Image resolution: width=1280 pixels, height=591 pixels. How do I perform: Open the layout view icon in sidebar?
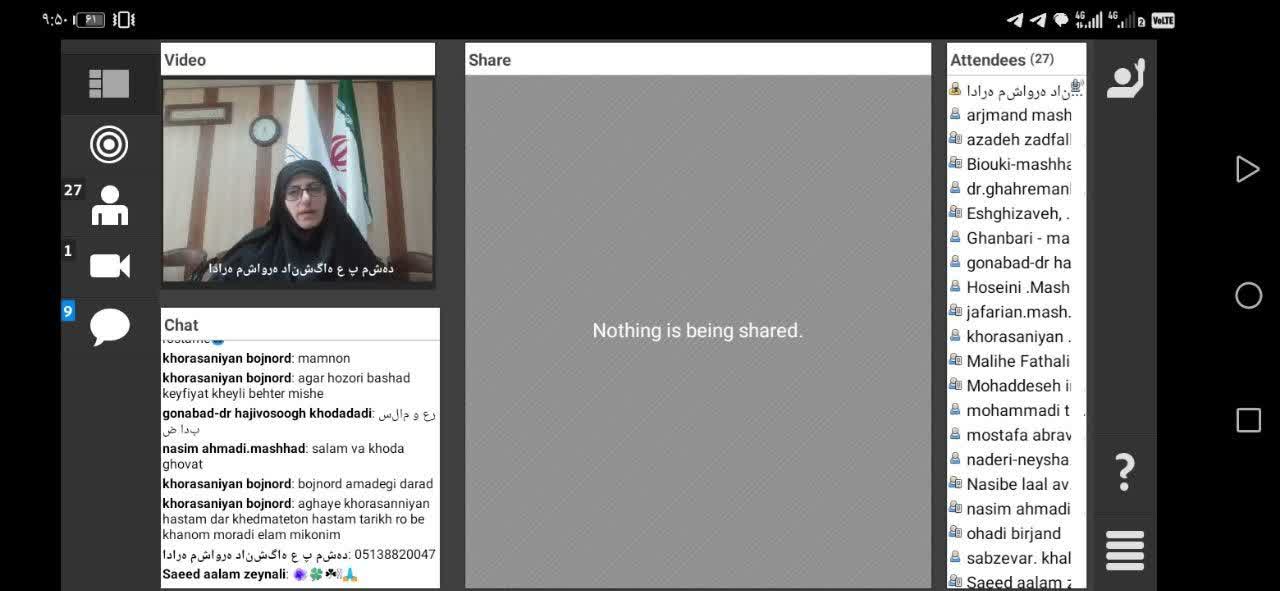tap(109, 84)
